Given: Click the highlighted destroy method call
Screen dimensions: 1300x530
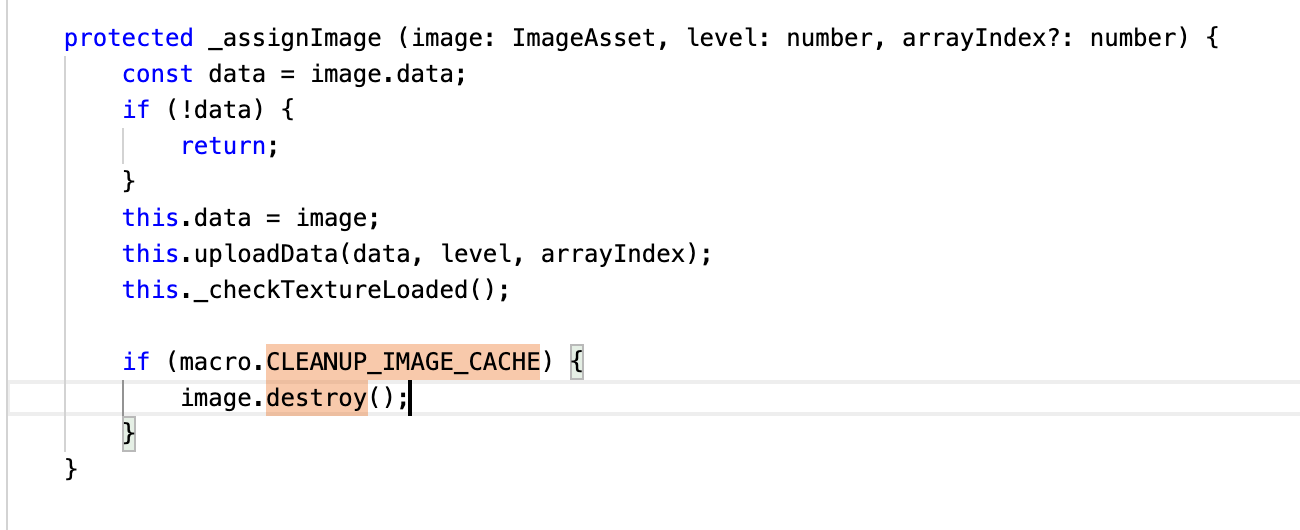Looking at the screenshot, I should coord(317,398).
